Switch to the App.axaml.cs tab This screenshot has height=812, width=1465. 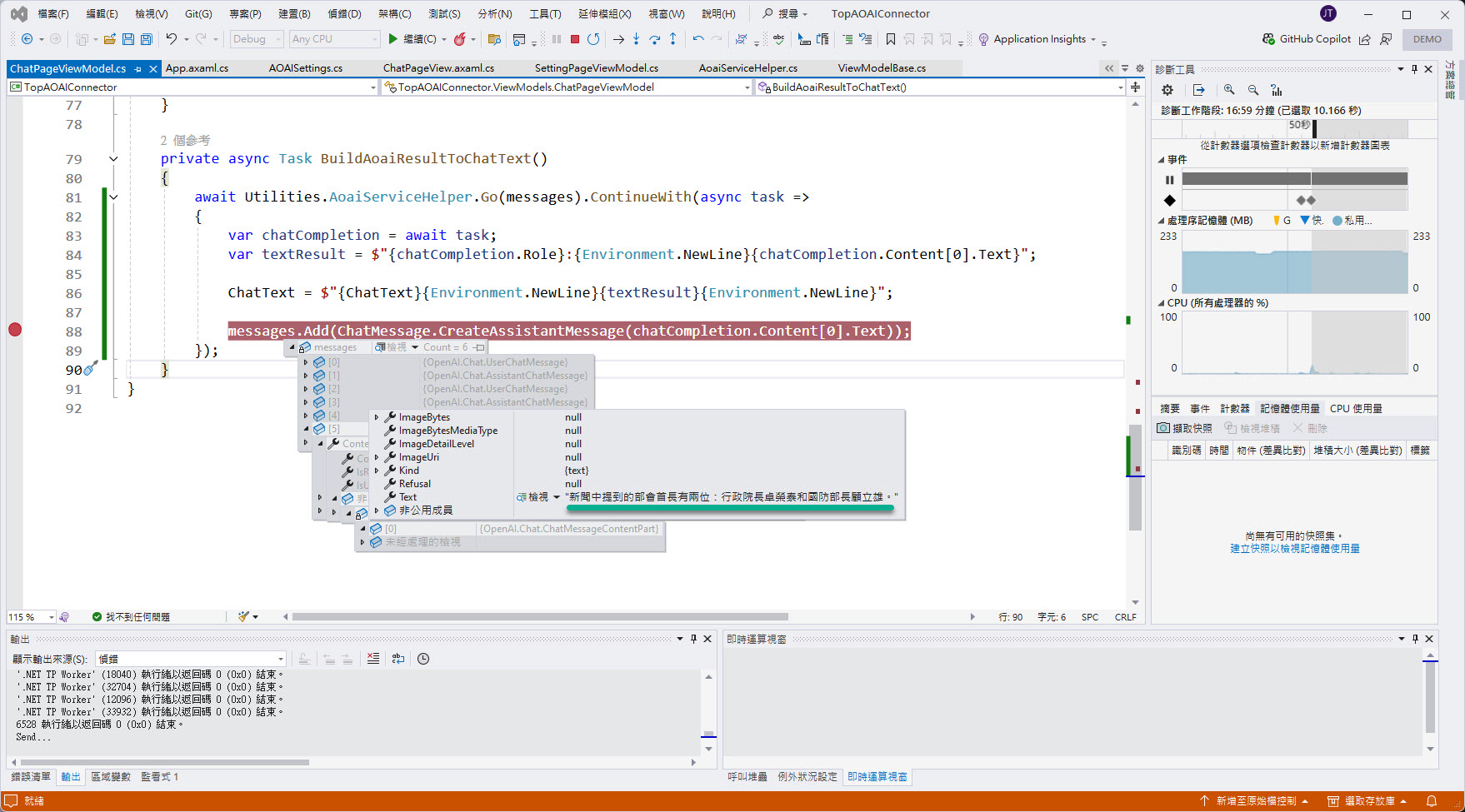tap(197, 68)
